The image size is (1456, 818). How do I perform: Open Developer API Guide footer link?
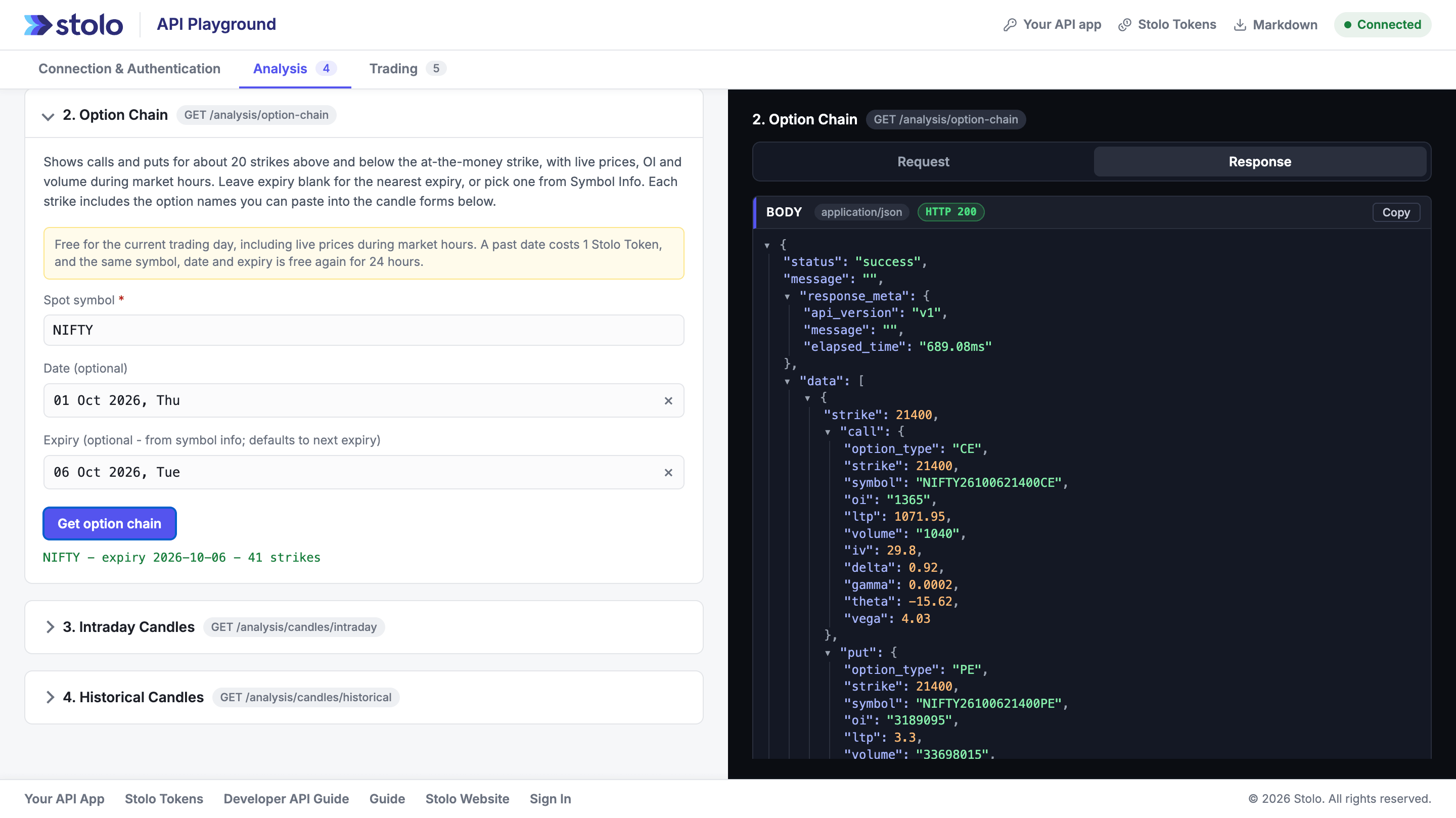pyautogui.click(x=286, y=799)
